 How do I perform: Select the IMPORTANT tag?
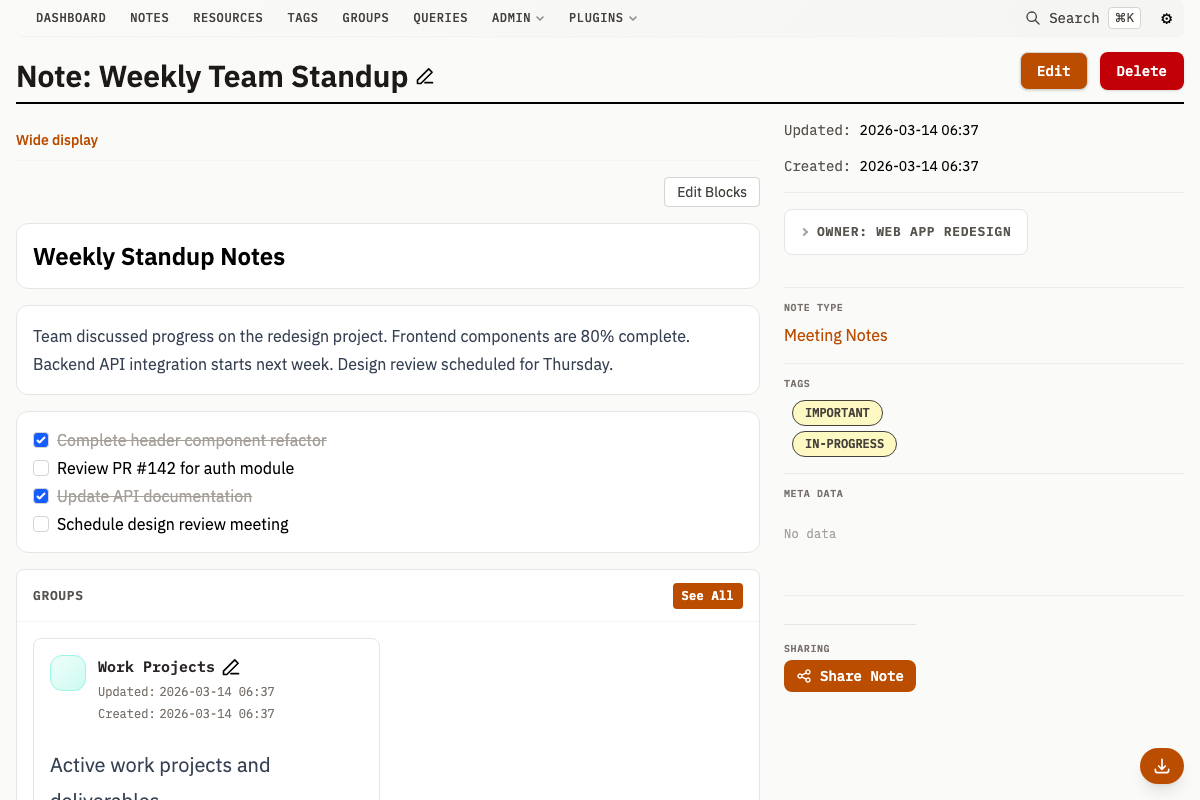pyautogui.click(x=837, y=413)
